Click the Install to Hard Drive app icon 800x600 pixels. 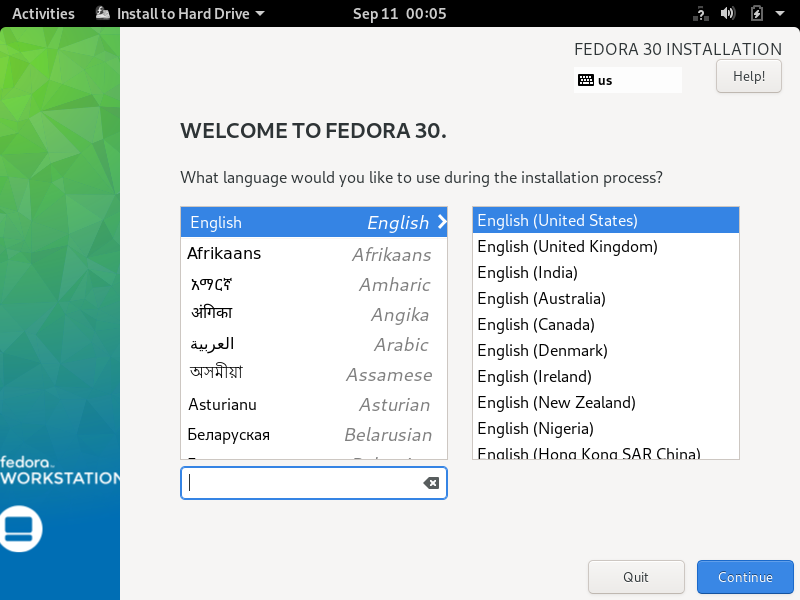(x=103, y=13)
